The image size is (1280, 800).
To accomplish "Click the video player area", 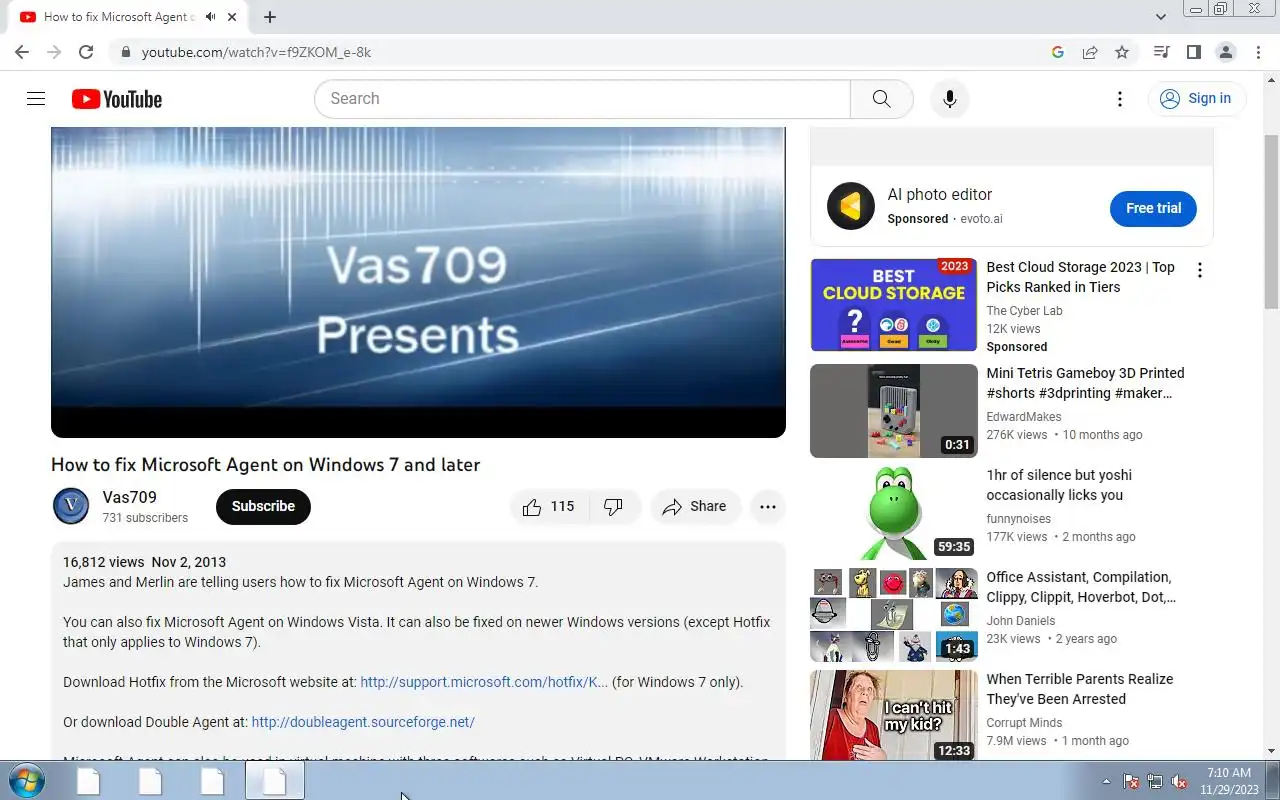I will 418,282.
